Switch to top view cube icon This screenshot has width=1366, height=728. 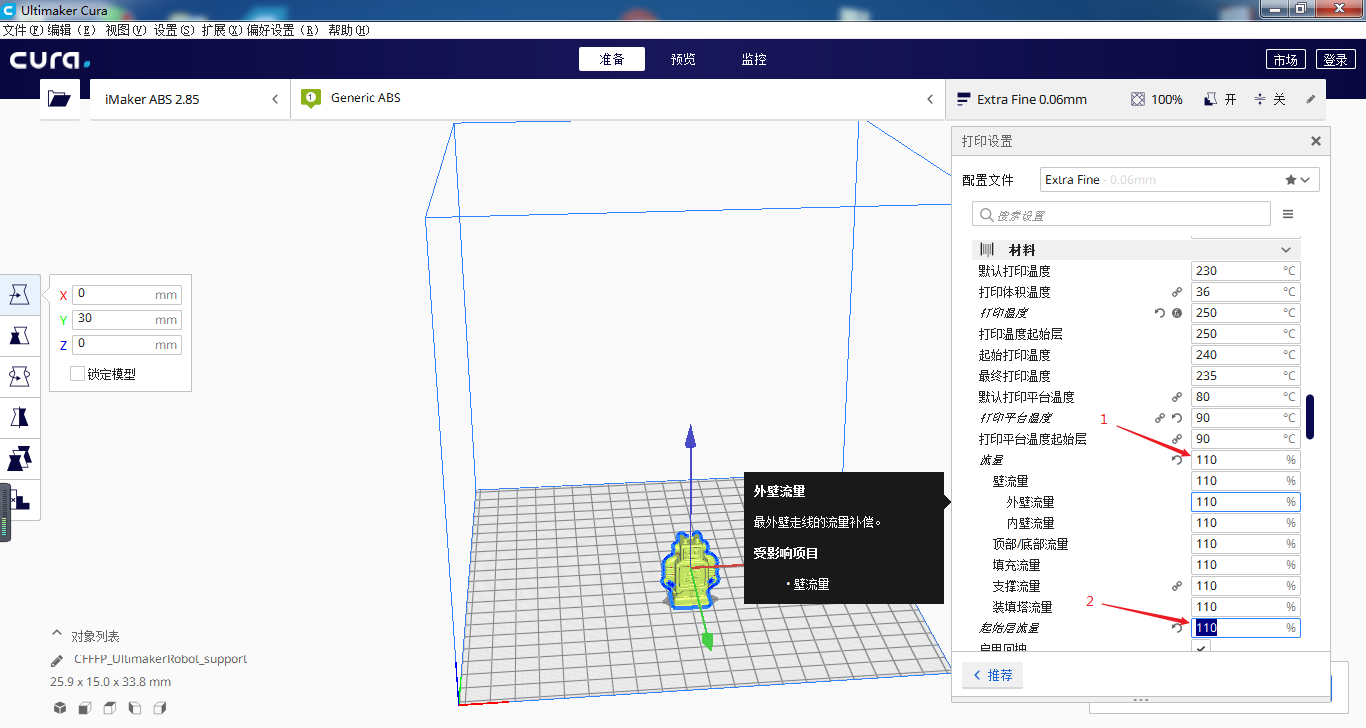click(x=110, y=708)
